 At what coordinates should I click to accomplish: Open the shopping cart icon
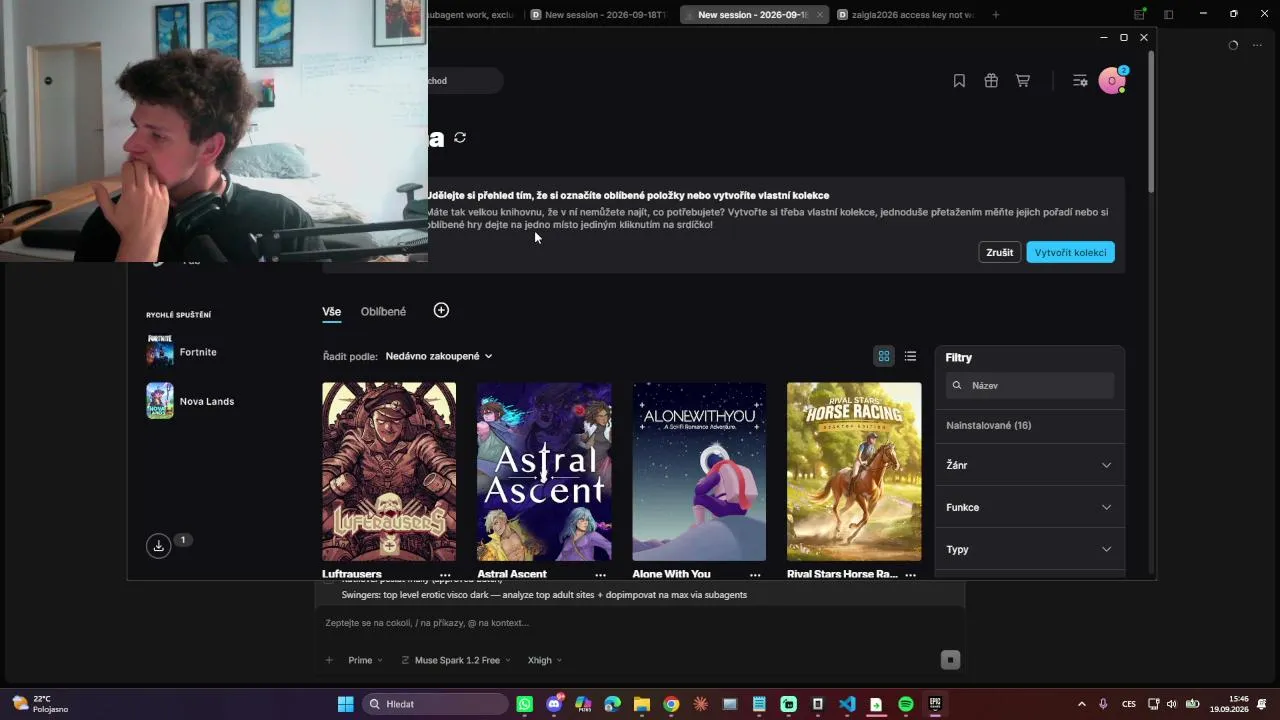pyautogui.click(x=1023, y=81)
